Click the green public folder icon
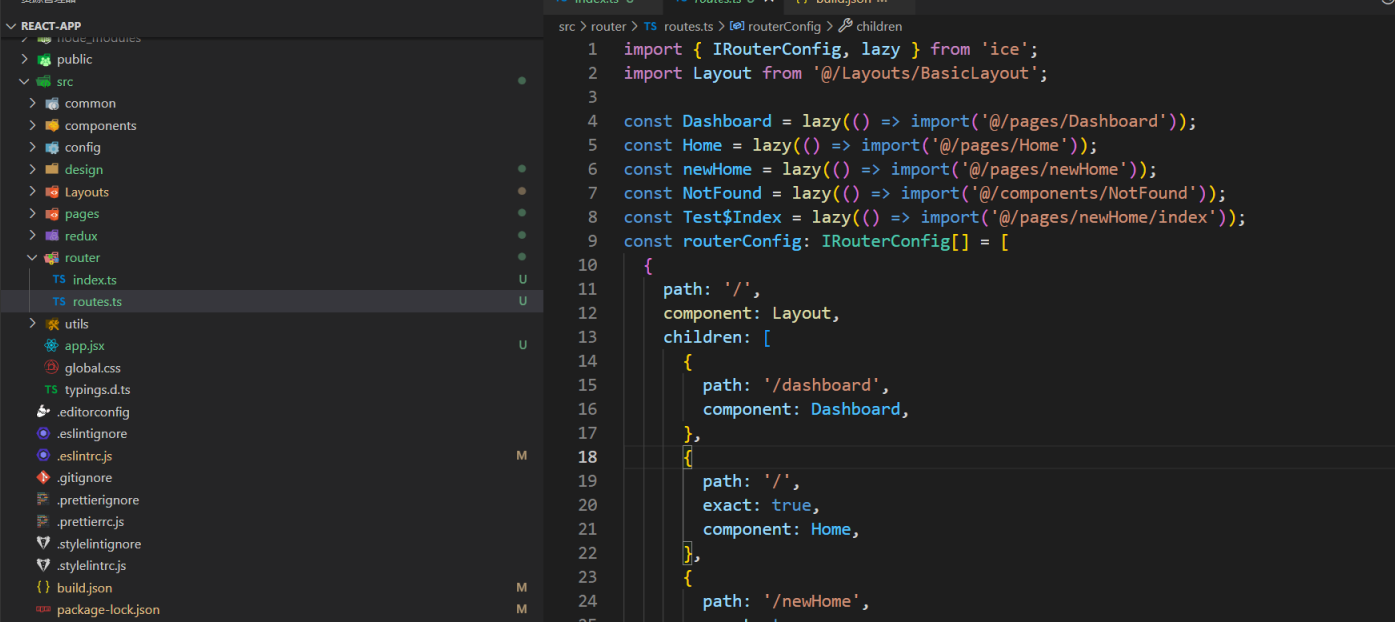 pyautogui.click(x=43, y=60)
